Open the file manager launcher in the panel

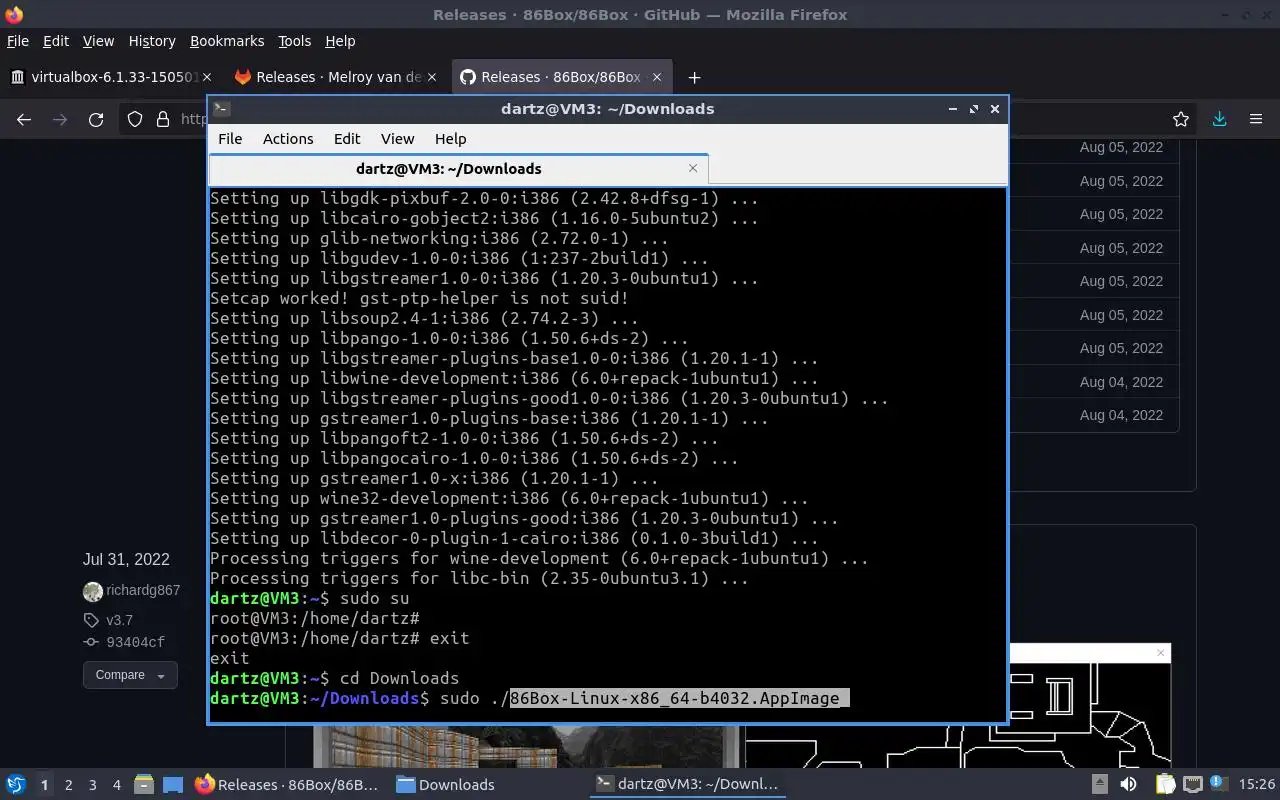point(143,784)
